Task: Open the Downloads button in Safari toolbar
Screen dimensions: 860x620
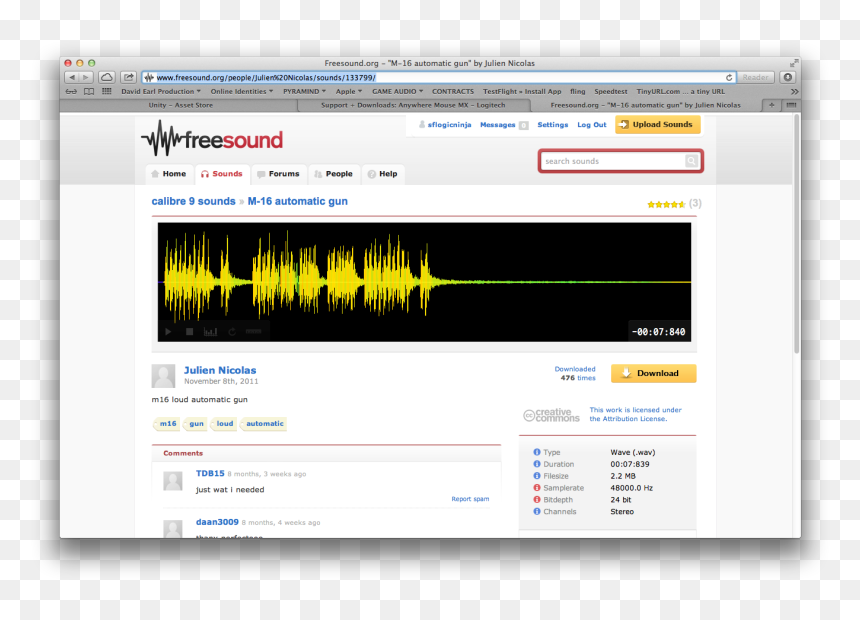Action: pyautogui.click(x=788, y=77)
